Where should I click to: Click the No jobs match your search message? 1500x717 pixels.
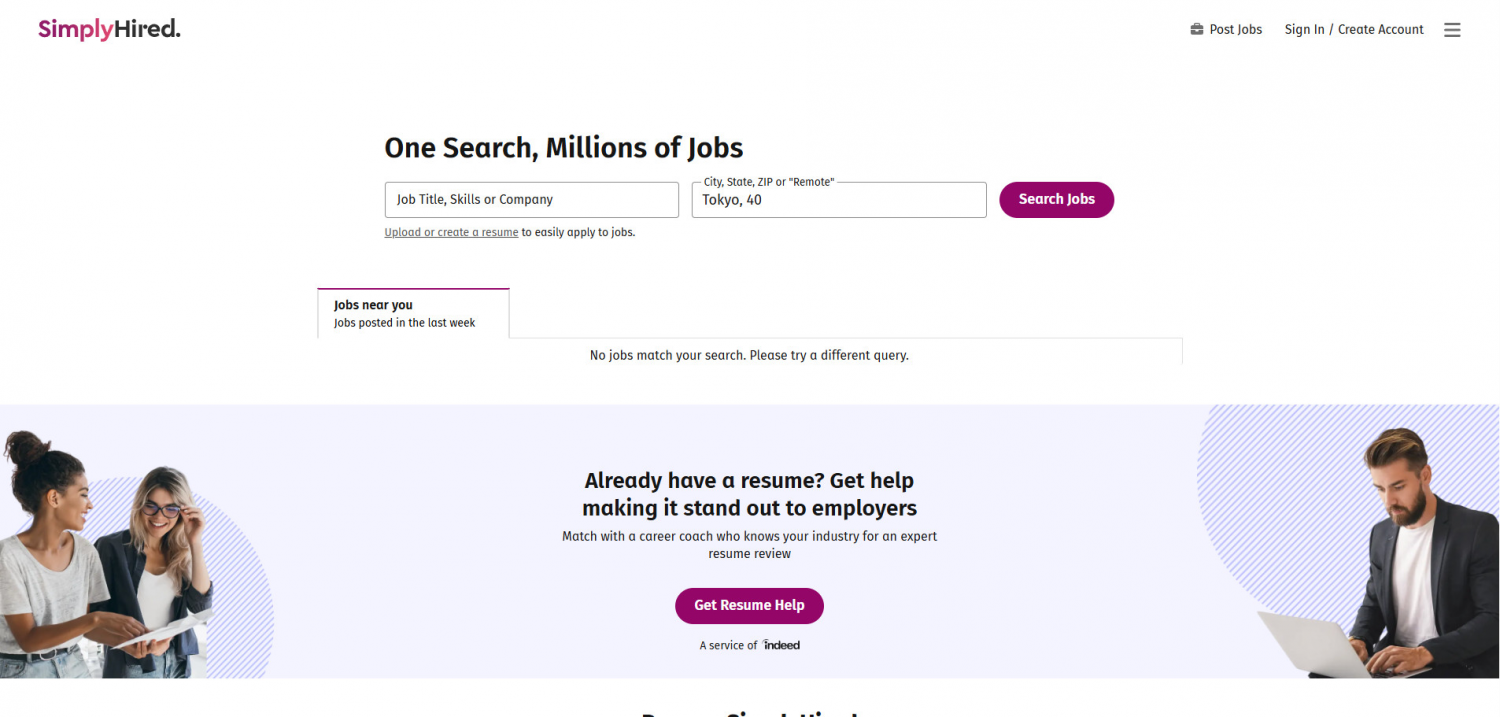click(749, 355)
